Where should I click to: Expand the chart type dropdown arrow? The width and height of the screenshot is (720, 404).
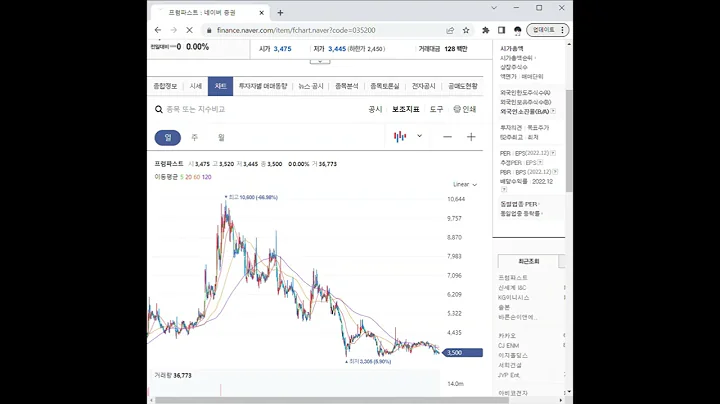[419, 136]
